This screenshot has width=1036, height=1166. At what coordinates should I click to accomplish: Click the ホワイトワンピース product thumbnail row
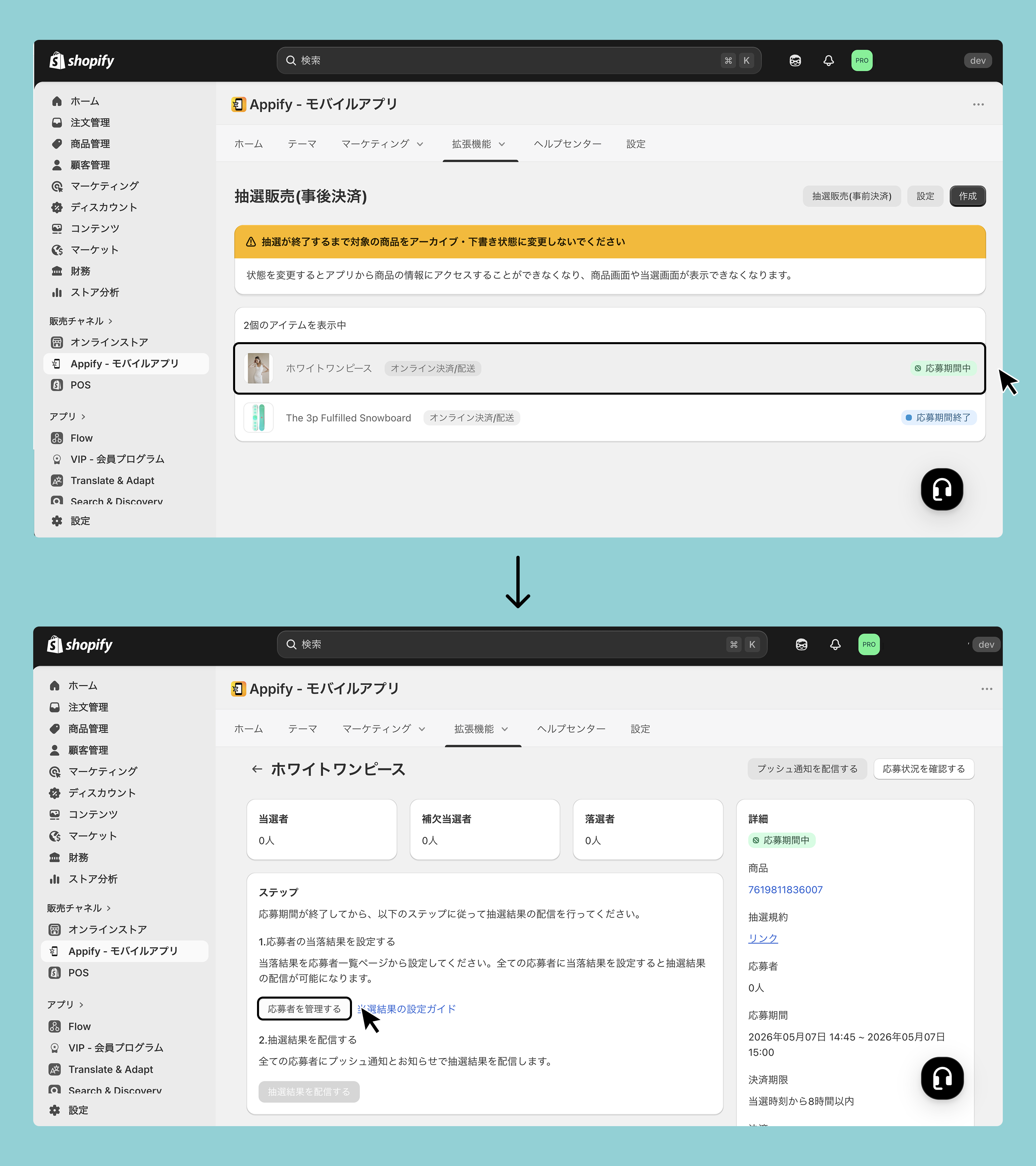click(610, 368)
